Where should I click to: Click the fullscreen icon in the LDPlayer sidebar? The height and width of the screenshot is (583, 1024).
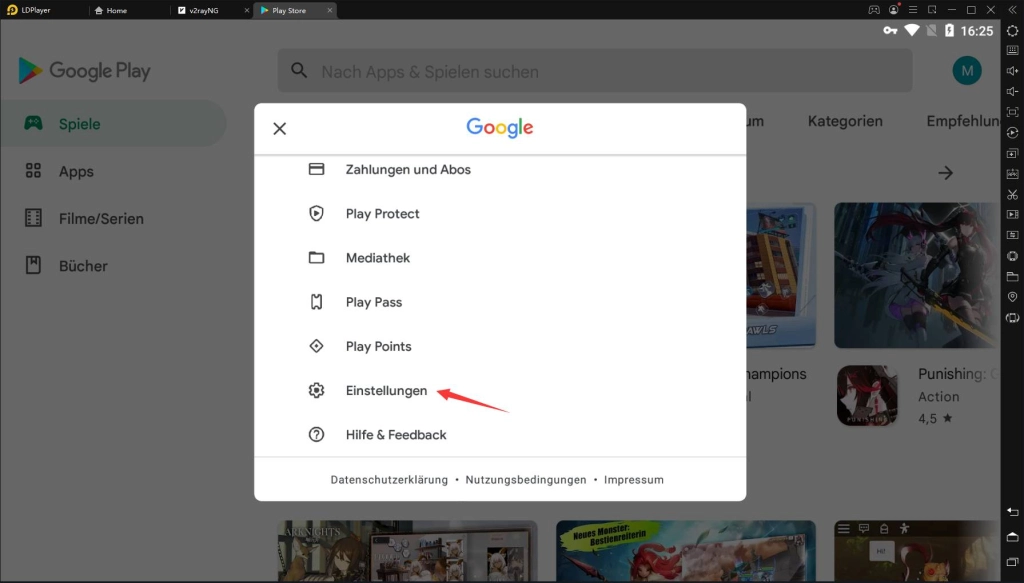[1012, 112]
